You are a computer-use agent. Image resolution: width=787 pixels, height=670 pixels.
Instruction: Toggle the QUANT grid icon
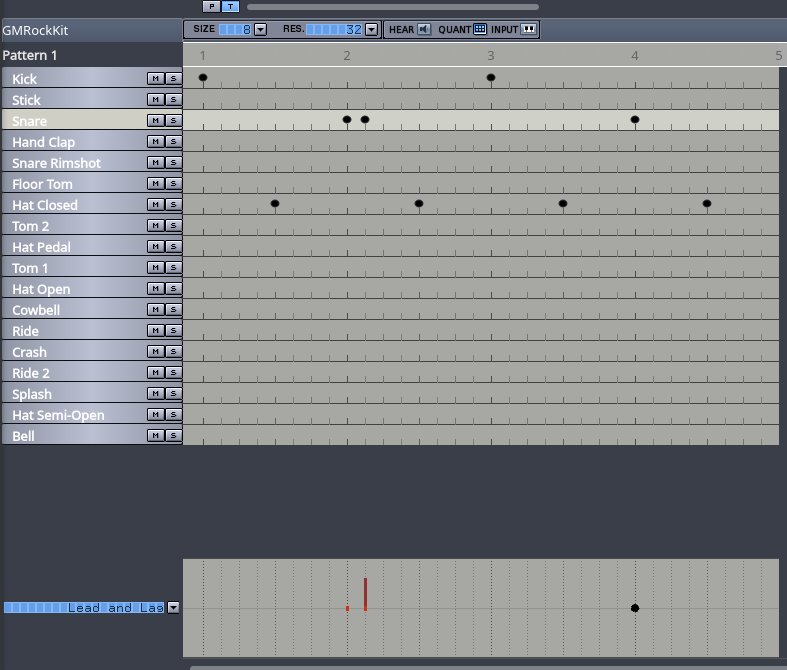tap(480, 29)
